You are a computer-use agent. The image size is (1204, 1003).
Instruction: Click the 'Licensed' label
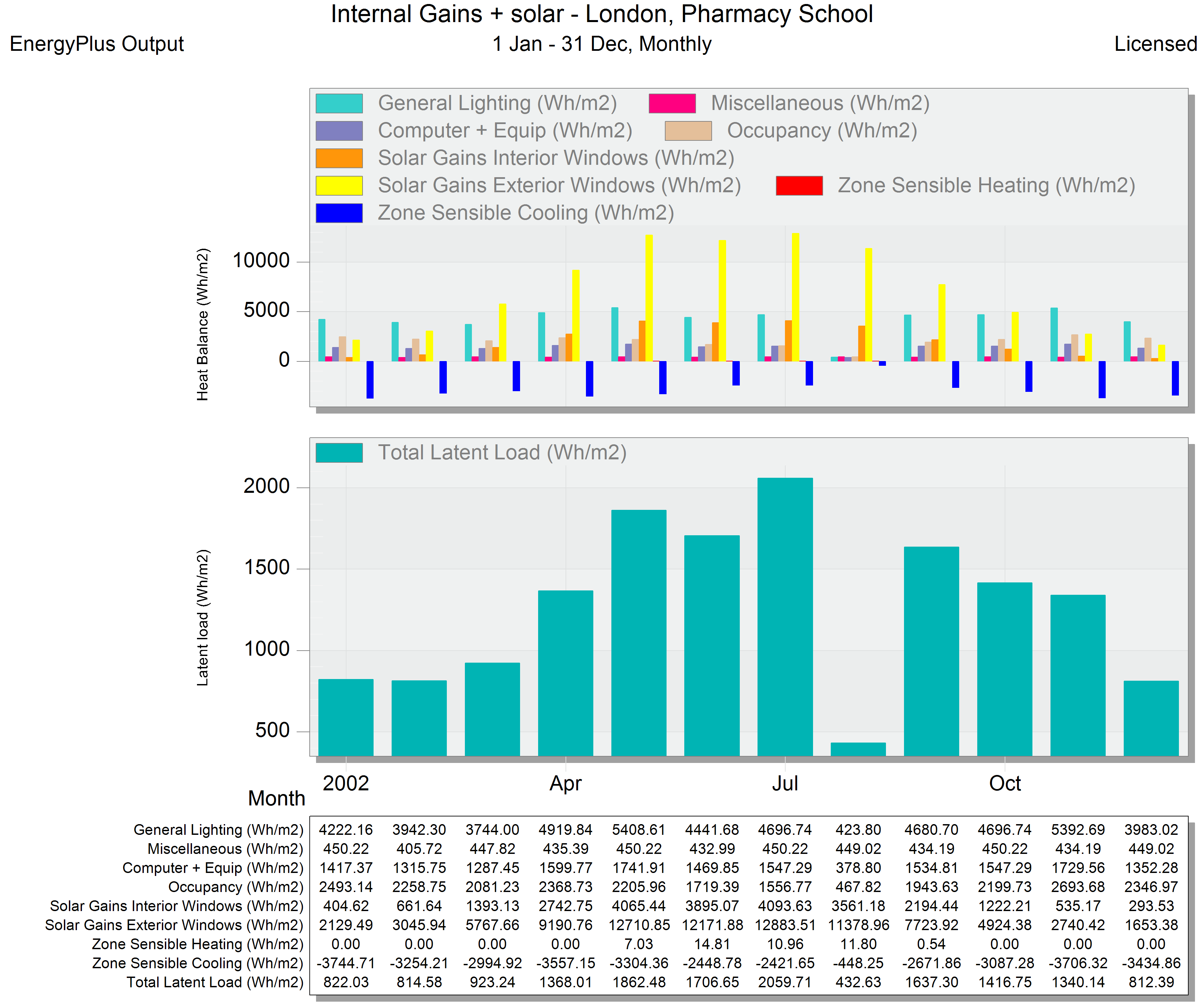[x=1155, y=44]
